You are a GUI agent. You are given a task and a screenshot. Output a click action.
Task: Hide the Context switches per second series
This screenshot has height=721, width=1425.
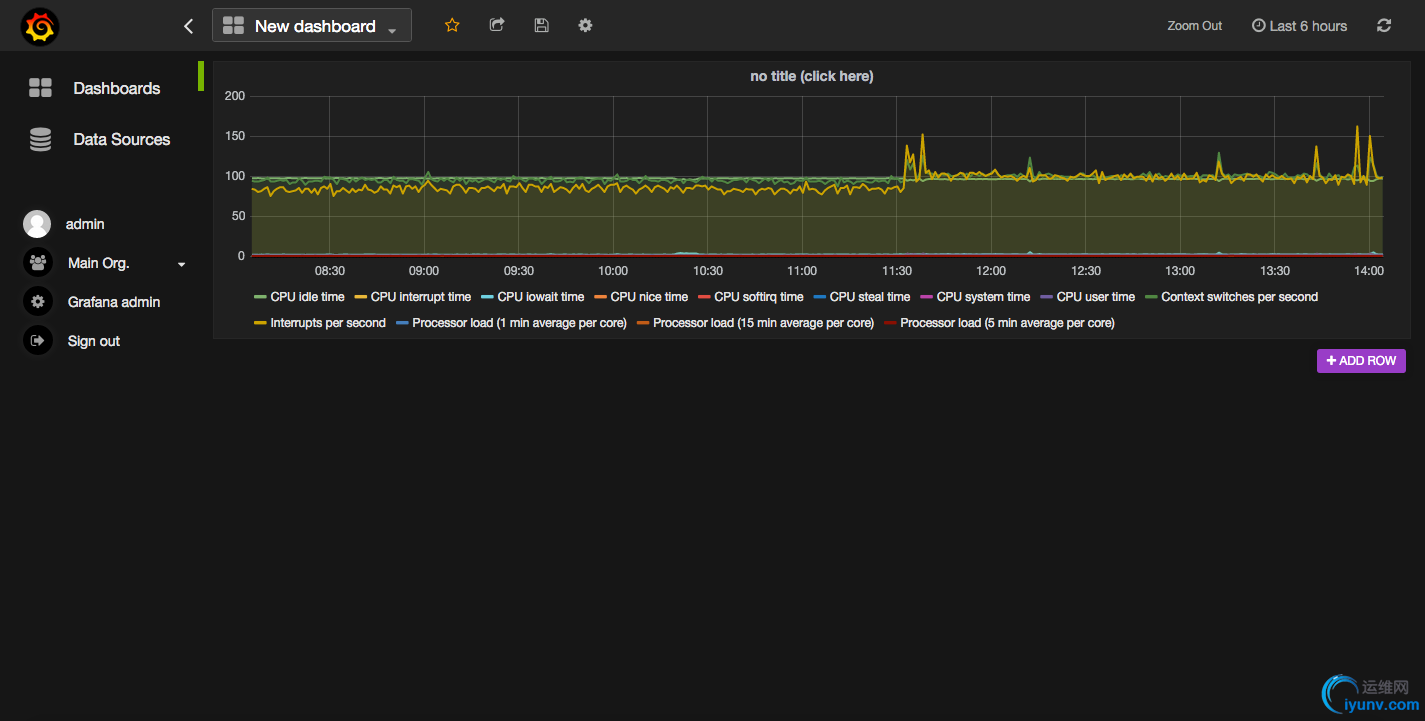[1239, 297]
